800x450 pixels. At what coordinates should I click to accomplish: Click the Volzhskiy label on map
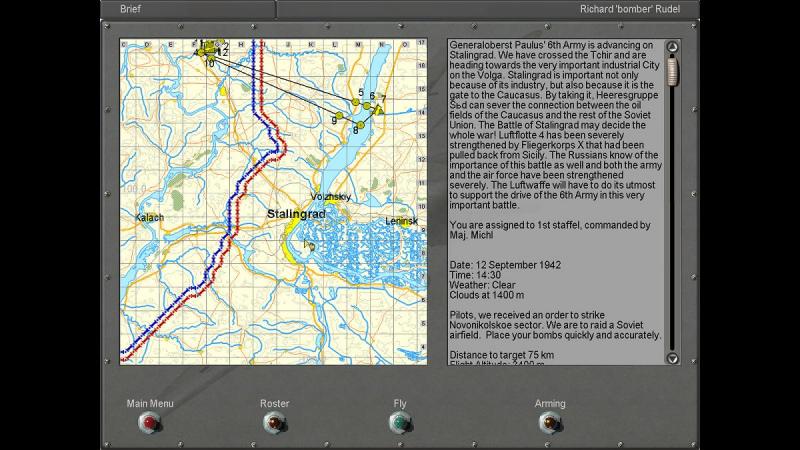(331, 196)
